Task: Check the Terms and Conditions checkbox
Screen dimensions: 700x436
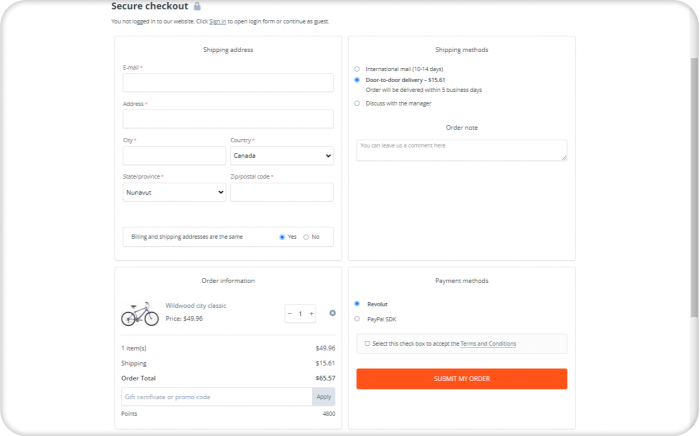Action: [367, 344]
